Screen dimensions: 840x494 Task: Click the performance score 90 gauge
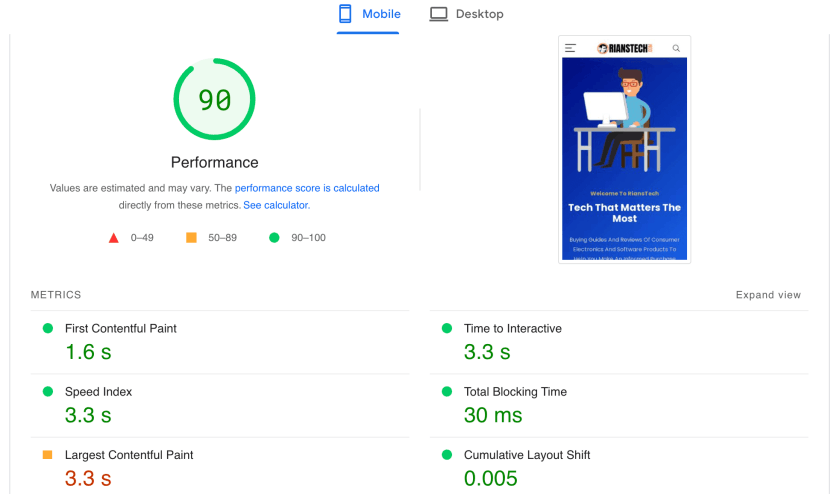click(x=214, y=99)
